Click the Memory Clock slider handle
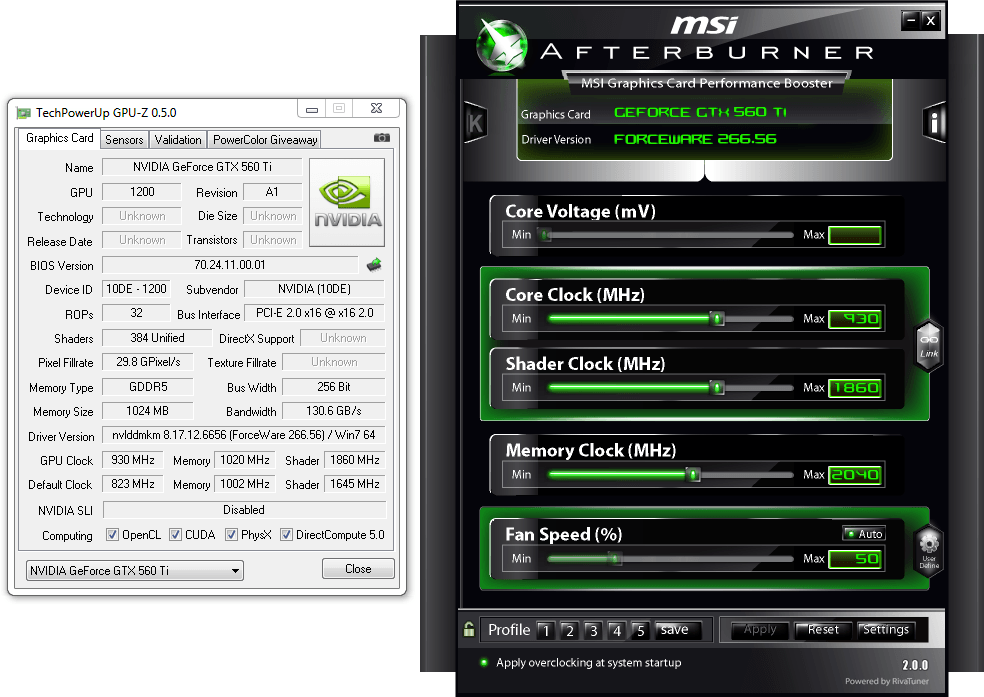 (693, 475)
